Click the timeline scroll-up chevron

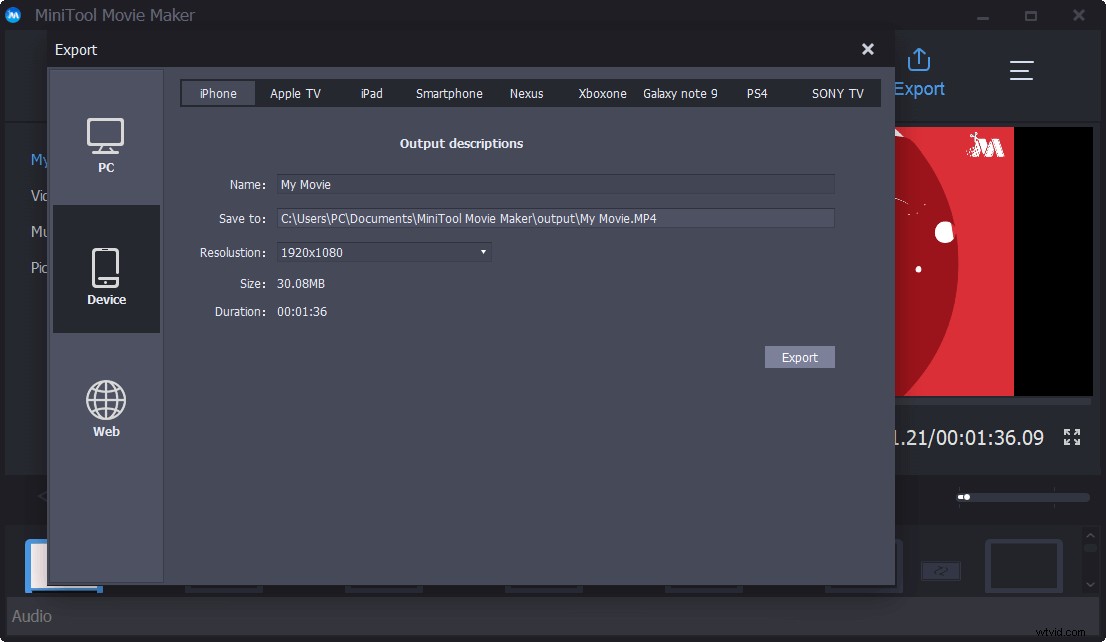pos(1089,533)
